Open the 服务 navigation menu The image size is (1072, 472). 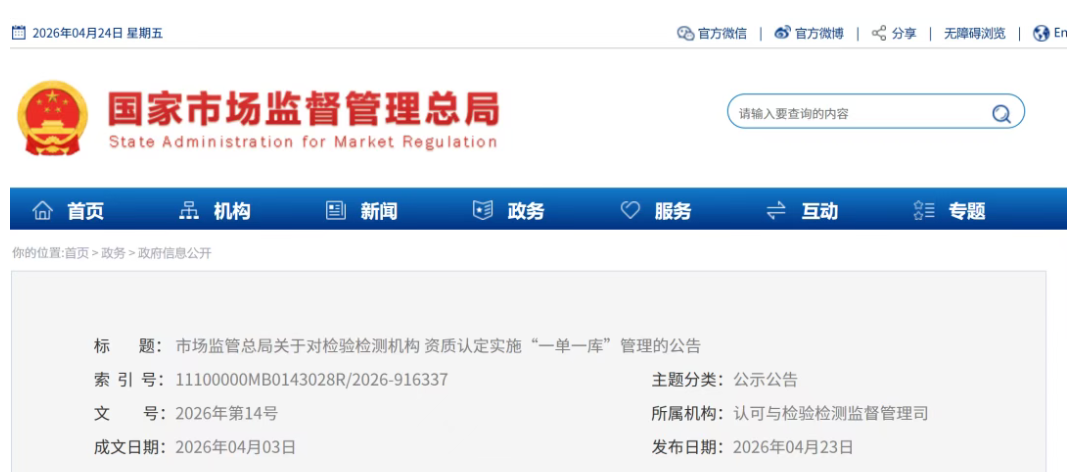click(673, 211)
